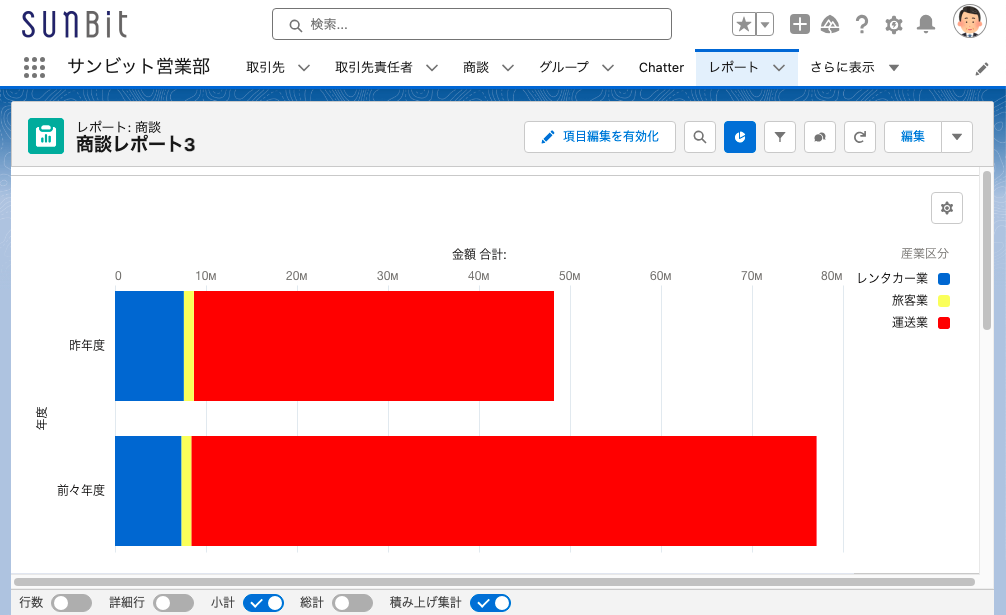Click the pencil edit navigation icon
1006x615 pixels.
[982, 69]
